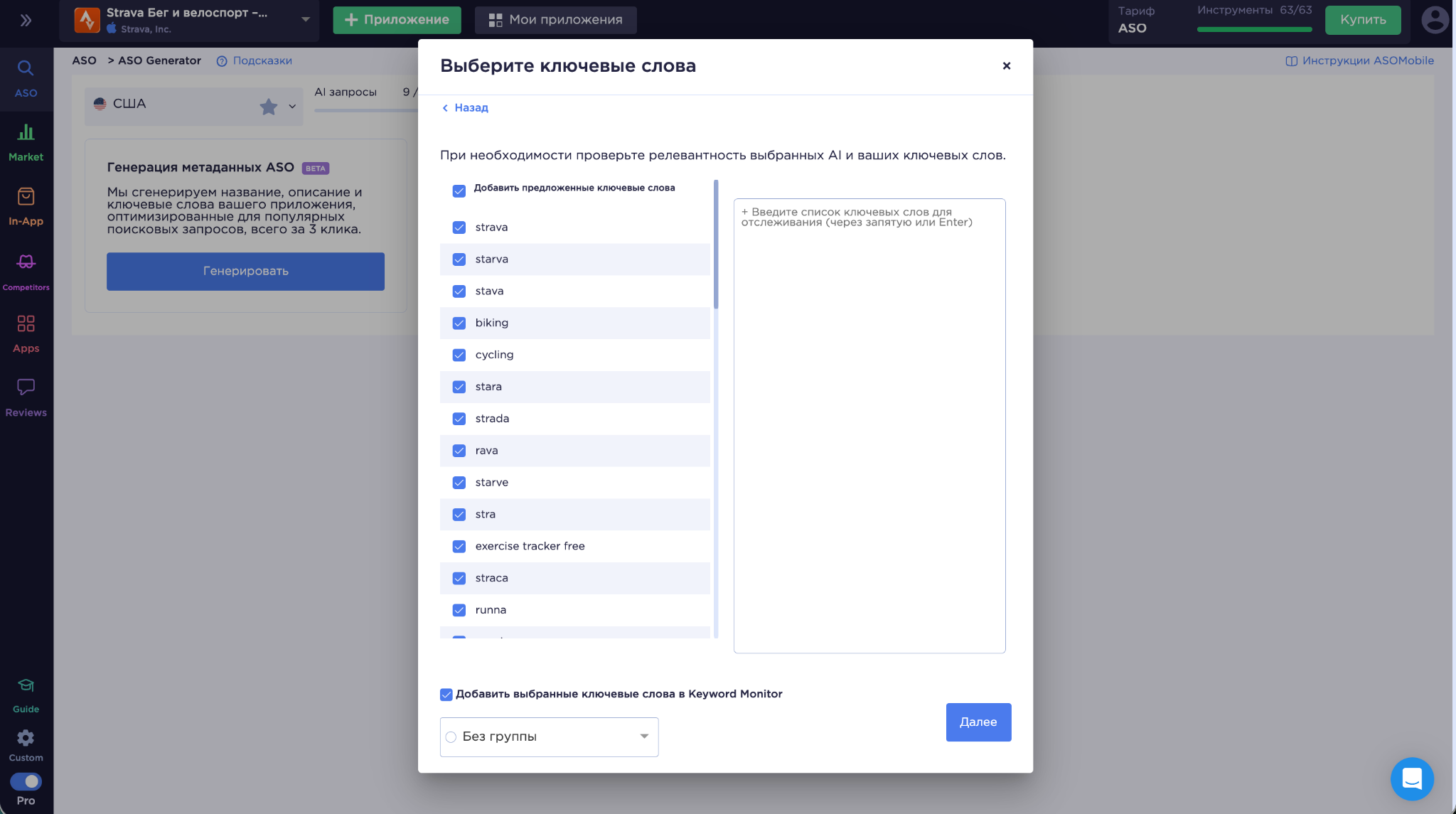Open the Без группы group dropdown
Image resolution: width=1456 pixels, height=814 pixels.
[x=549, y=737]
